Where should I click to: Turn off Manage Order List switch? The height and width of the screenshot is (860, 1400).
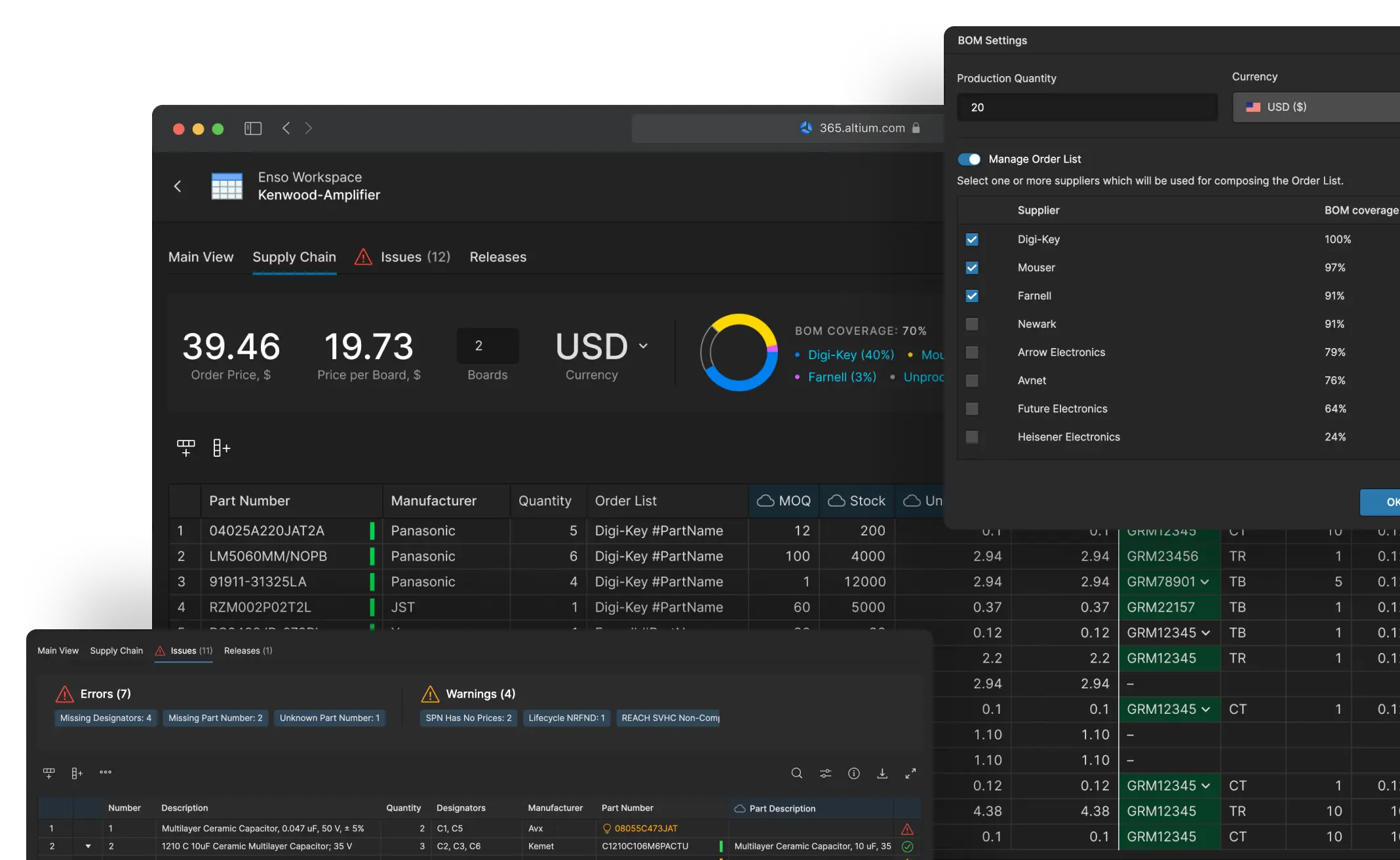(x=969, y=159)
